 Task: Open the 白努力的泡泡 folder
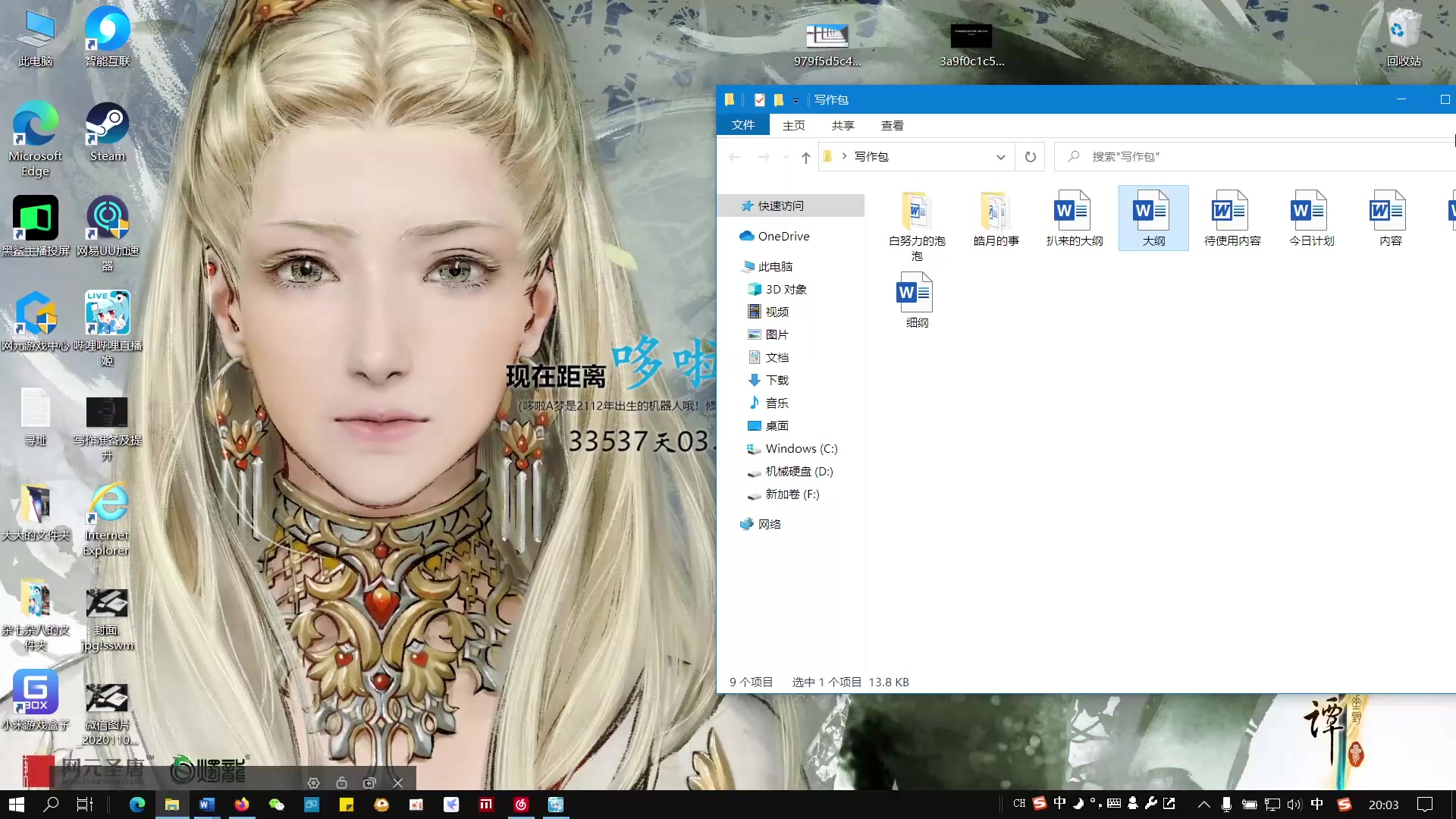[917, 225]
